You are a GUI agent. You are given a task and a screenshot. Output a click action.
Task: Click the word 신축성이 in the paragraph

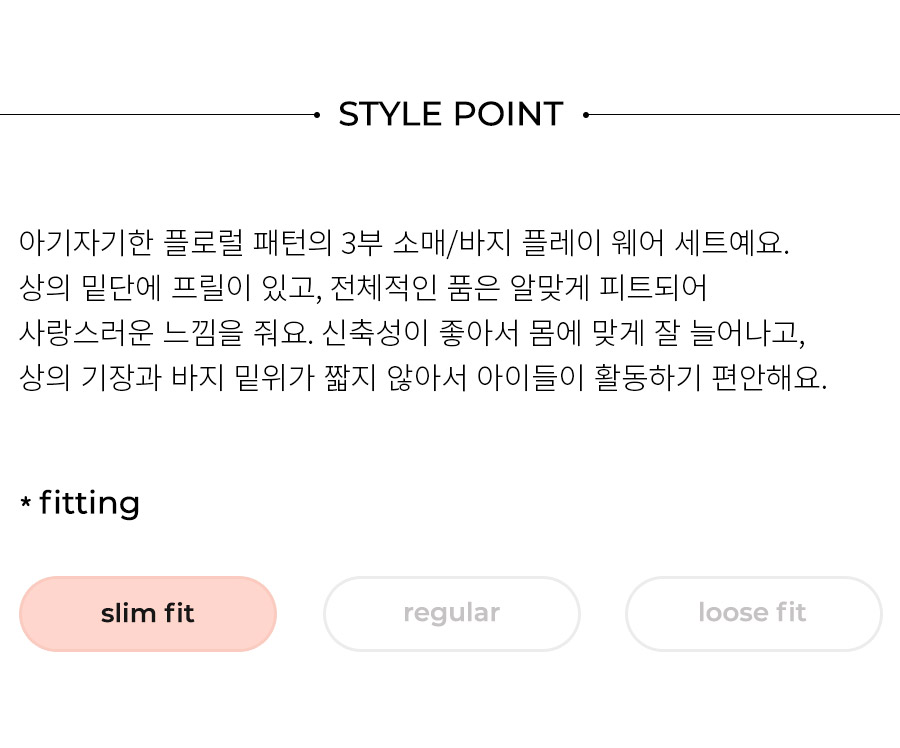pos(375,333)
